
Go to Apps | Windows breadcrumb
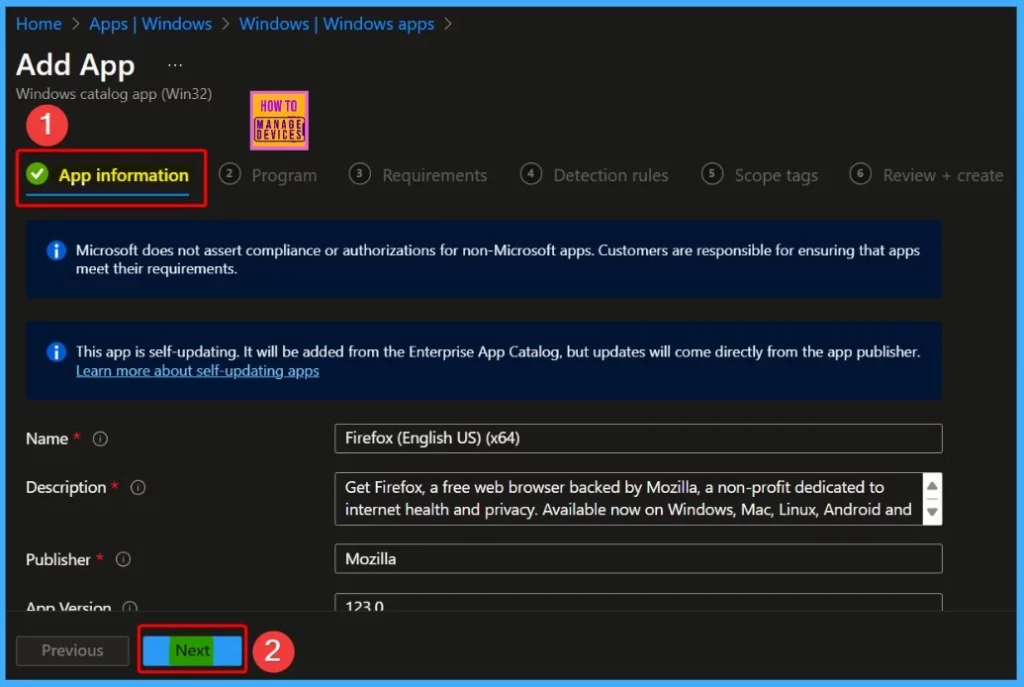point(150,24)
